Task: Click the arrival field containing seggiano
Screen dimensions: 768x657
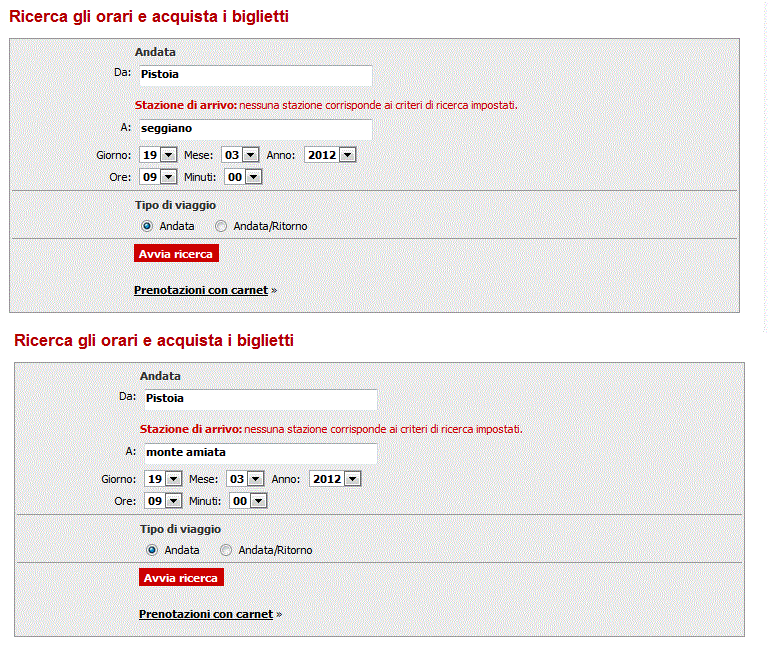Action: [254, 129]
